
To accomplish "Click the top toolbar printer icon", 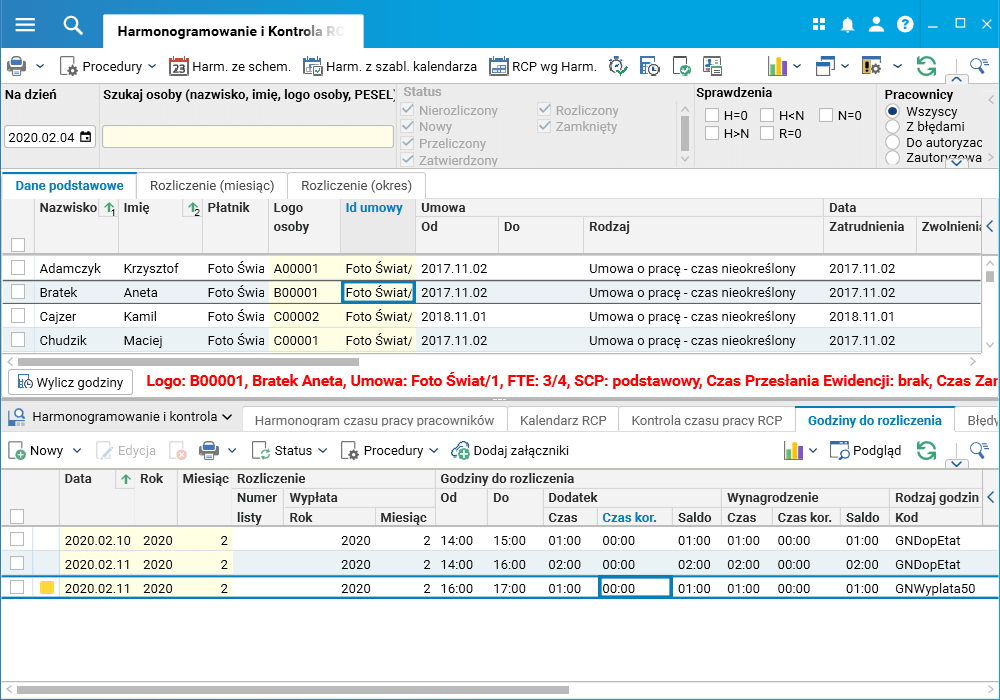I will [x=17, y=66].
